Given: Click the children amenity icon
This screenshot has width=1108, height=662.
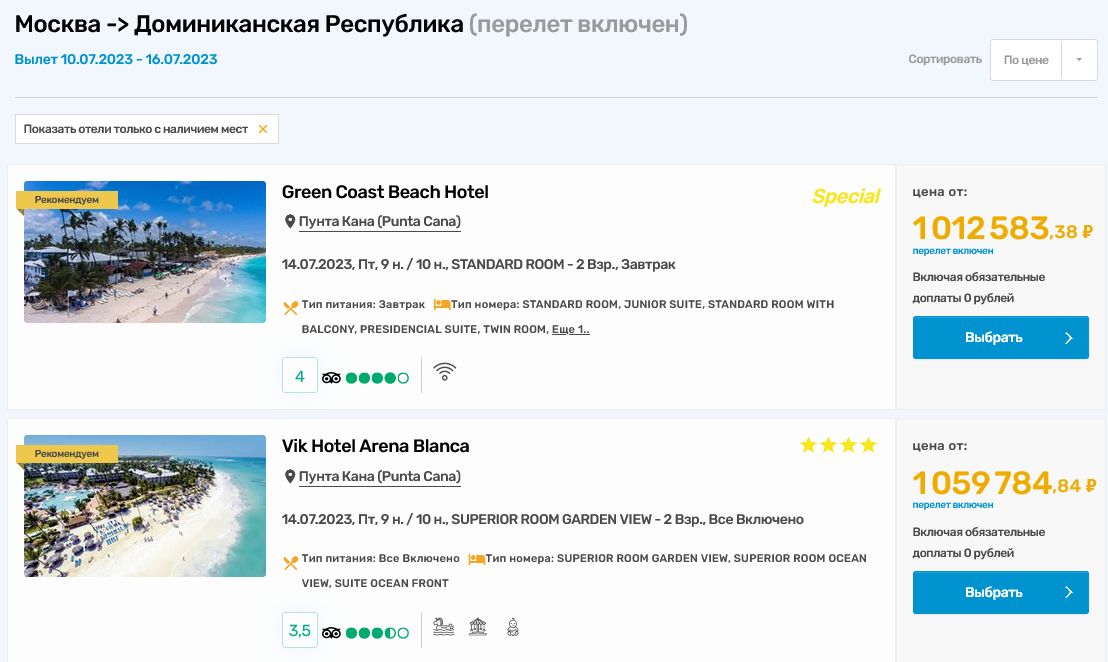Looking at the screenshot, I should coord(513,627).
